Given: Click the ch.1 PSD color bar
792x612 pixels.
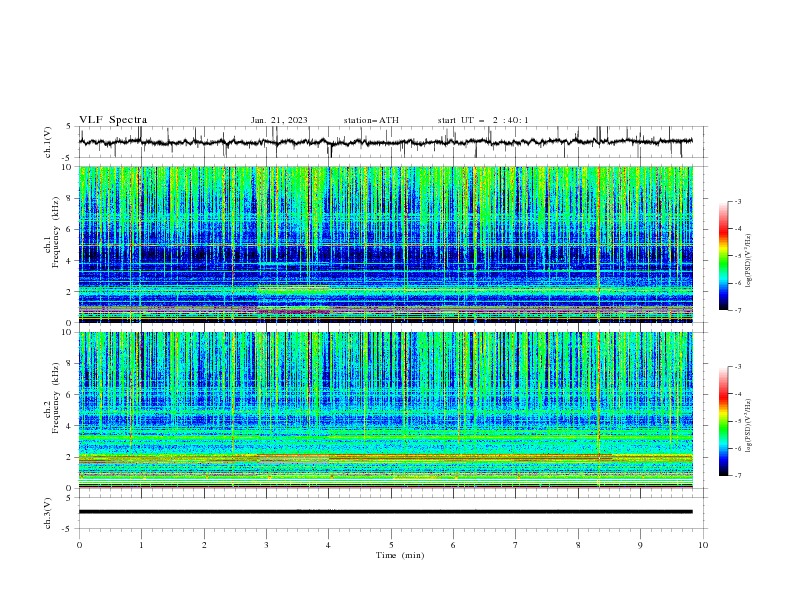Looking at the screenshot, I should click(724, 256).
